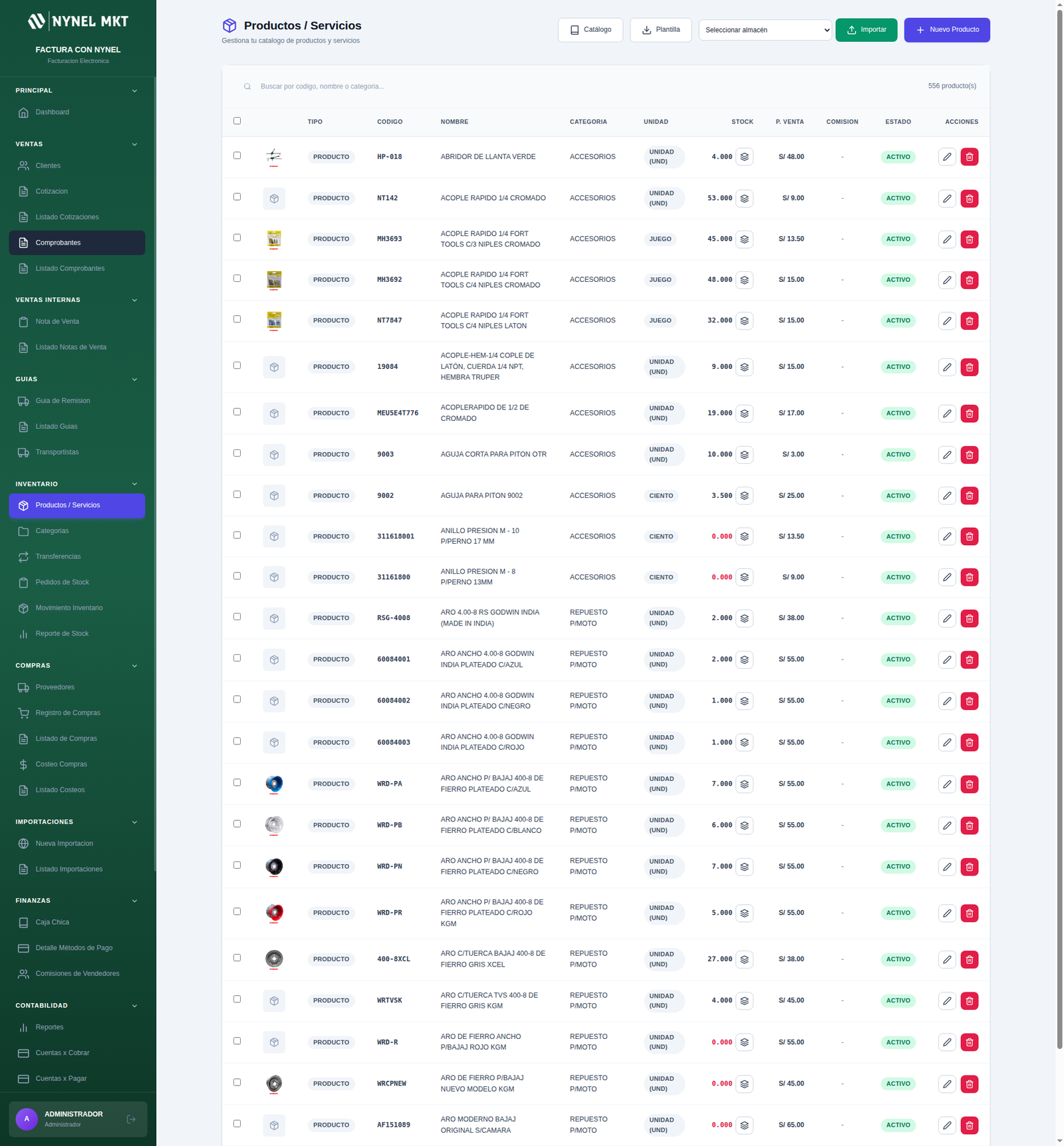
Task: Click the Productos / Servicios cube header icon
Action: 229,26
